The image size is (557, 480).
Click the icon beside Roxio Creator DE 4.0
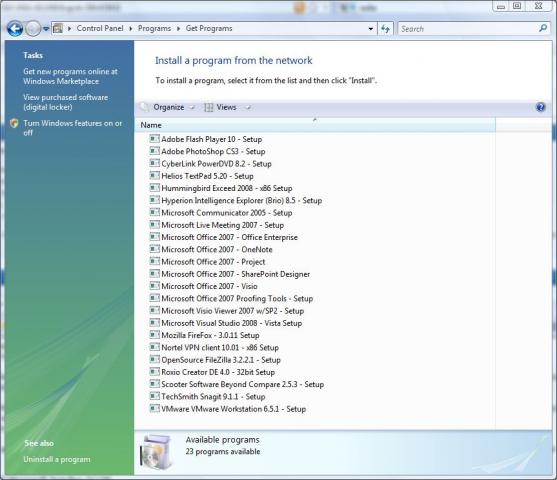155,372
